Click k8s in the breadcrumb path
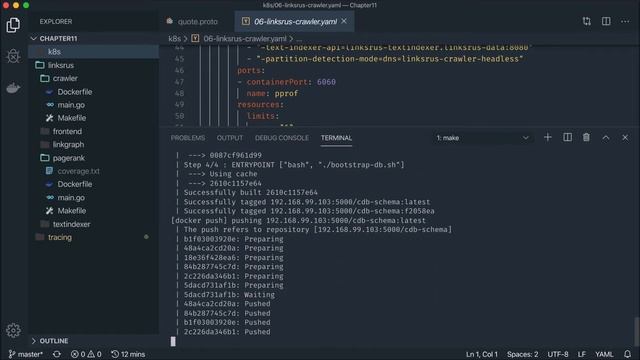 click(174, 39)
